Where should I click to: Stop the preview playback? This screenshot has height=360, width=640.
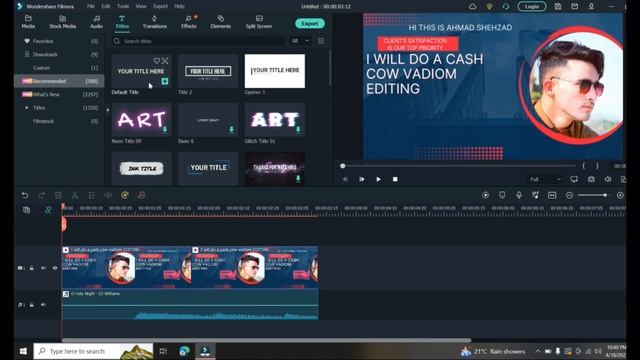pos(395,179)
